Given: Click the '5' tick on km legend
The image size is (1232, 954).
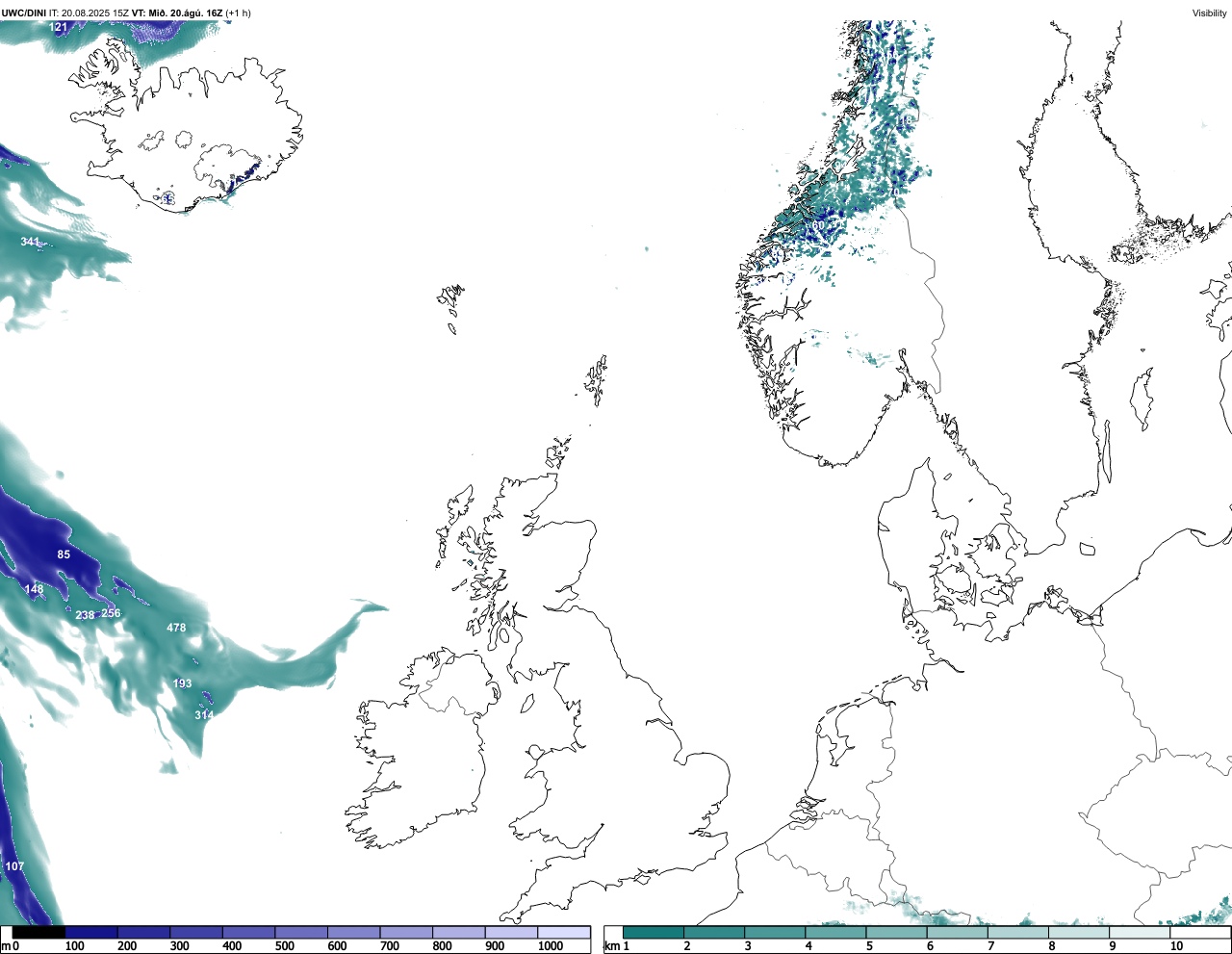Looking at the screenshot, I should pyautogui.click(x=869, y=946).
